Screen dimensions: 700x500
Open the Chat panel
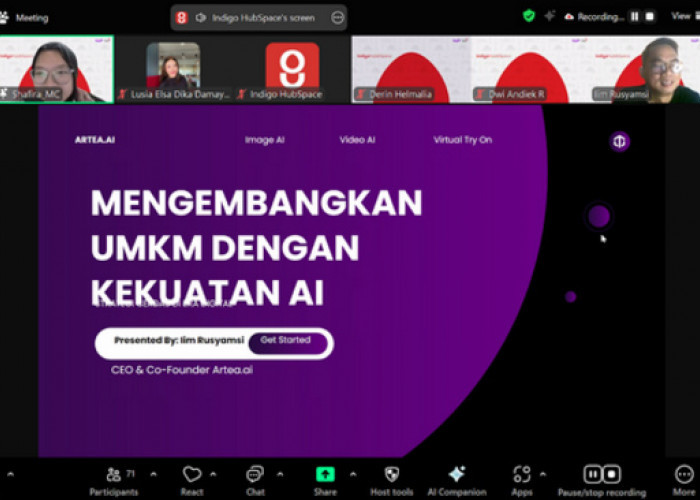tap(255, 481)
